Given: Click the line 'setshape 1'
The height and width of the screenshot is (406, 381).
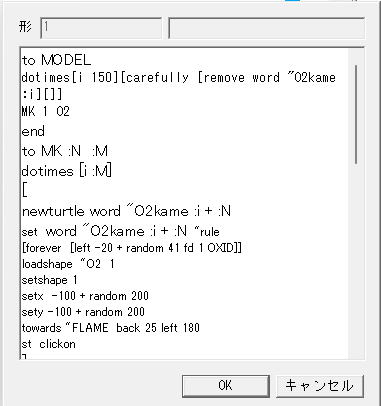Looking at the screenshot, I should pos(49,280).
